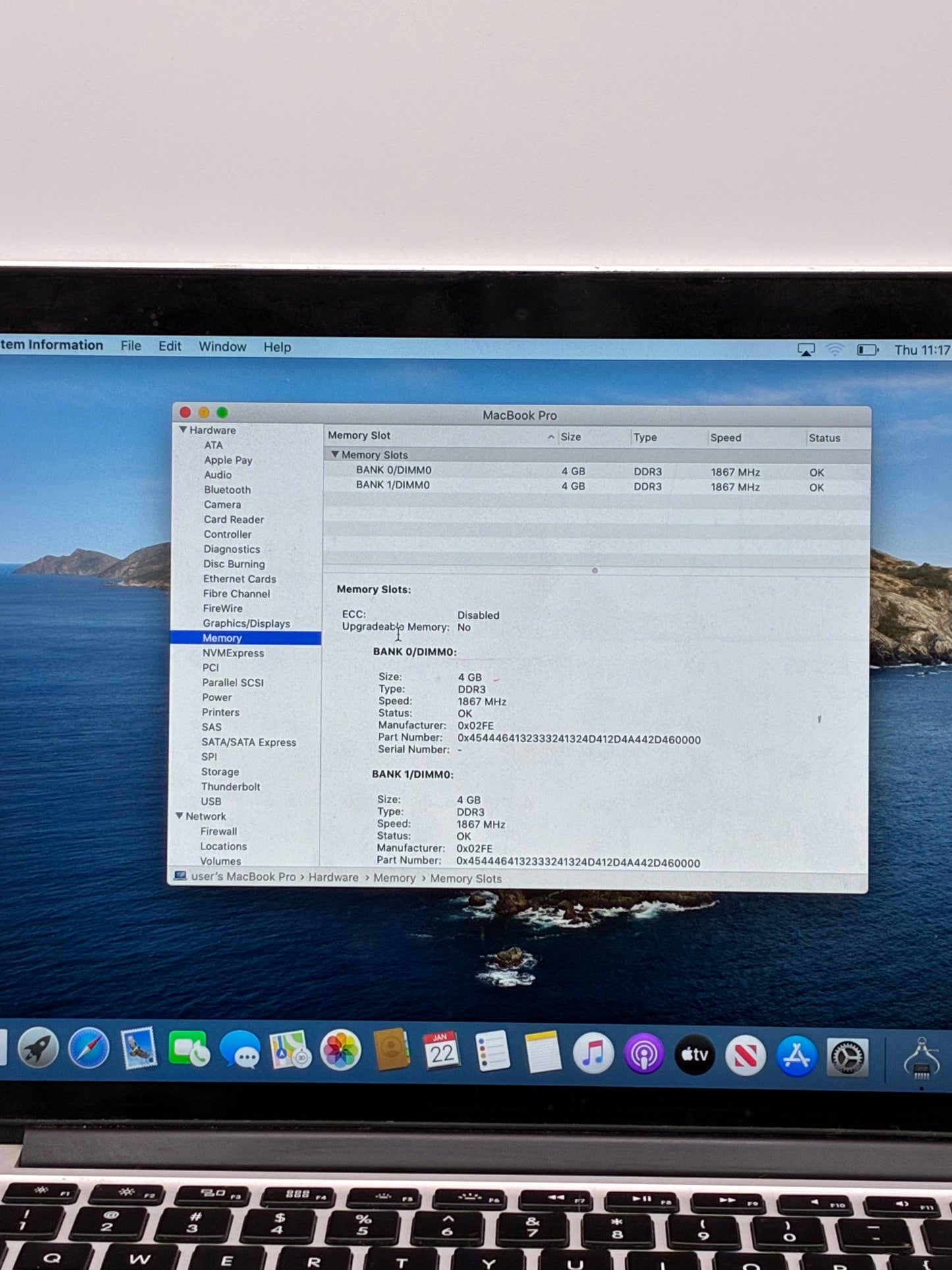Click the pane divider handle dot
952x1270 pixels.
click(x=595, y=571)
